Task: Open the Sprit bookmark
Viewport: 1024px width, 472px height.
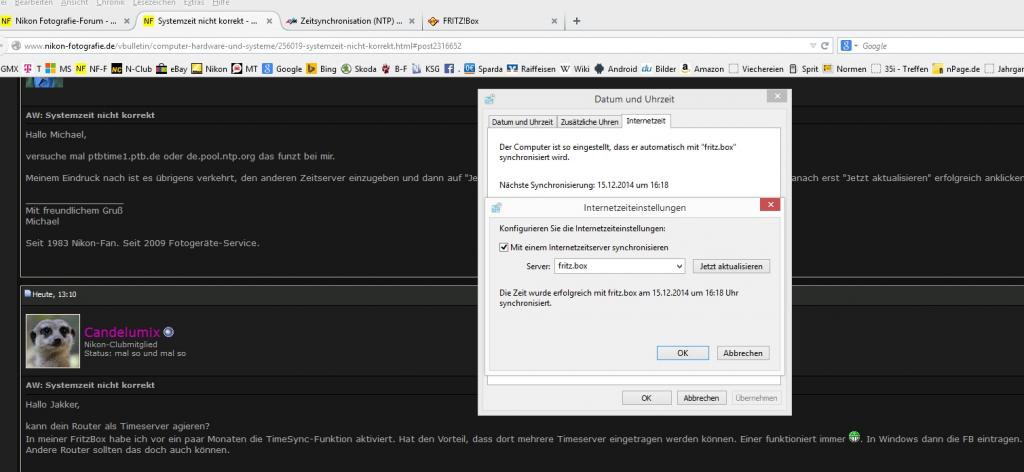Action: click(803, 69)
